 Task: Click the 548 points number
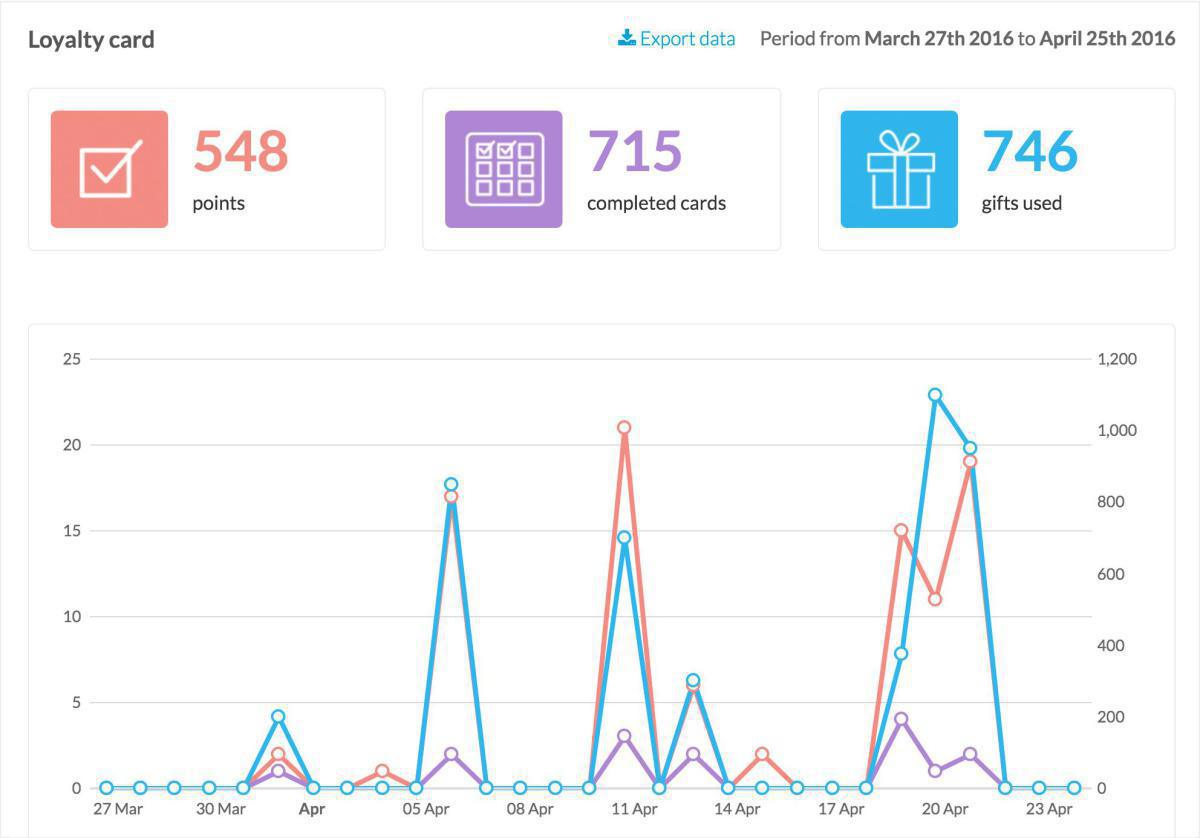[x=240, y=152]
